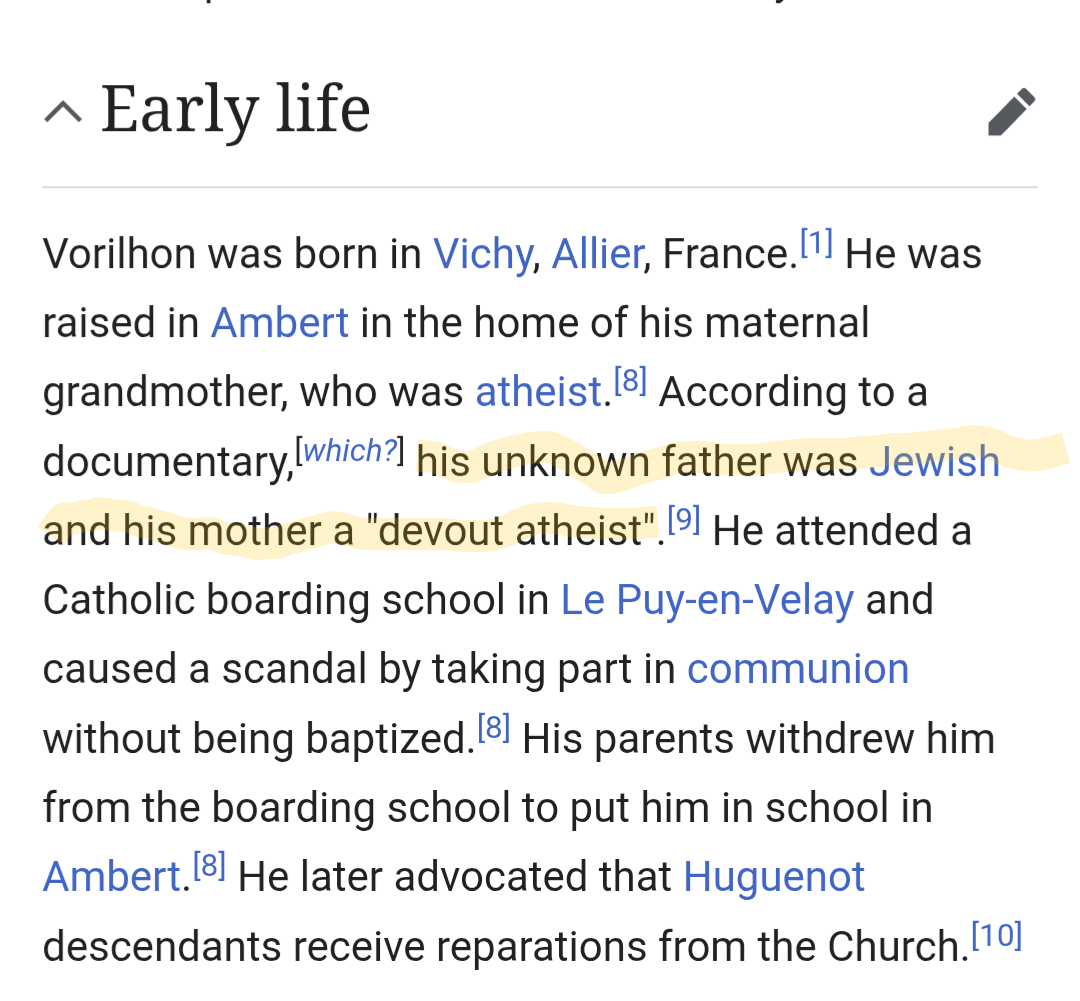Open citation [8] after 'baptized'
The image size is (1080, 1001).
click(x=494, y=726)
